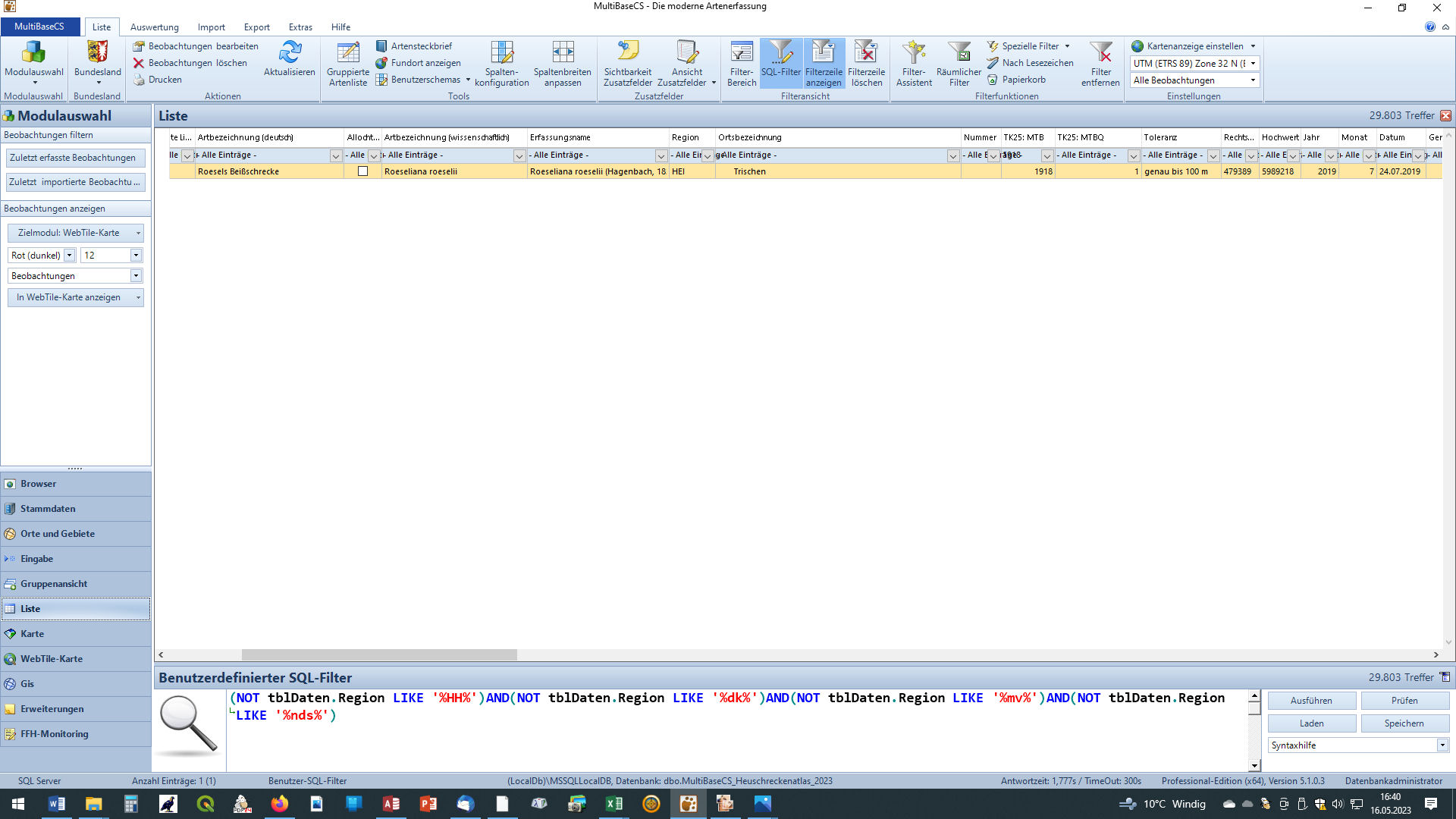1456x819 pixels.
Task: Open the Browser module in sidebar
Action: click(75, 484)
